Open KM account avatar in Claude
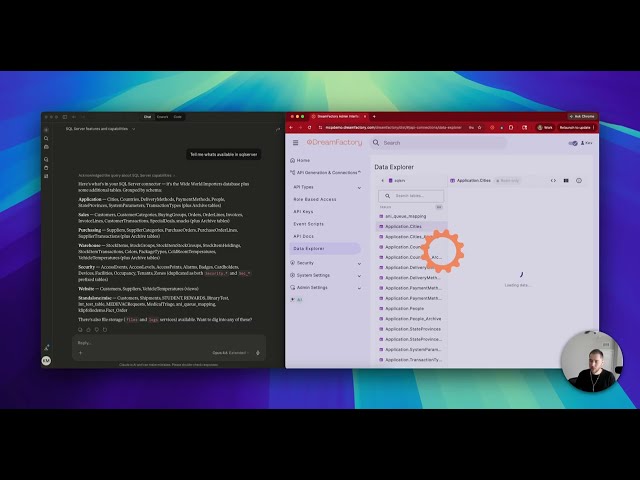The image size is (640, 480). coord(46,360)
